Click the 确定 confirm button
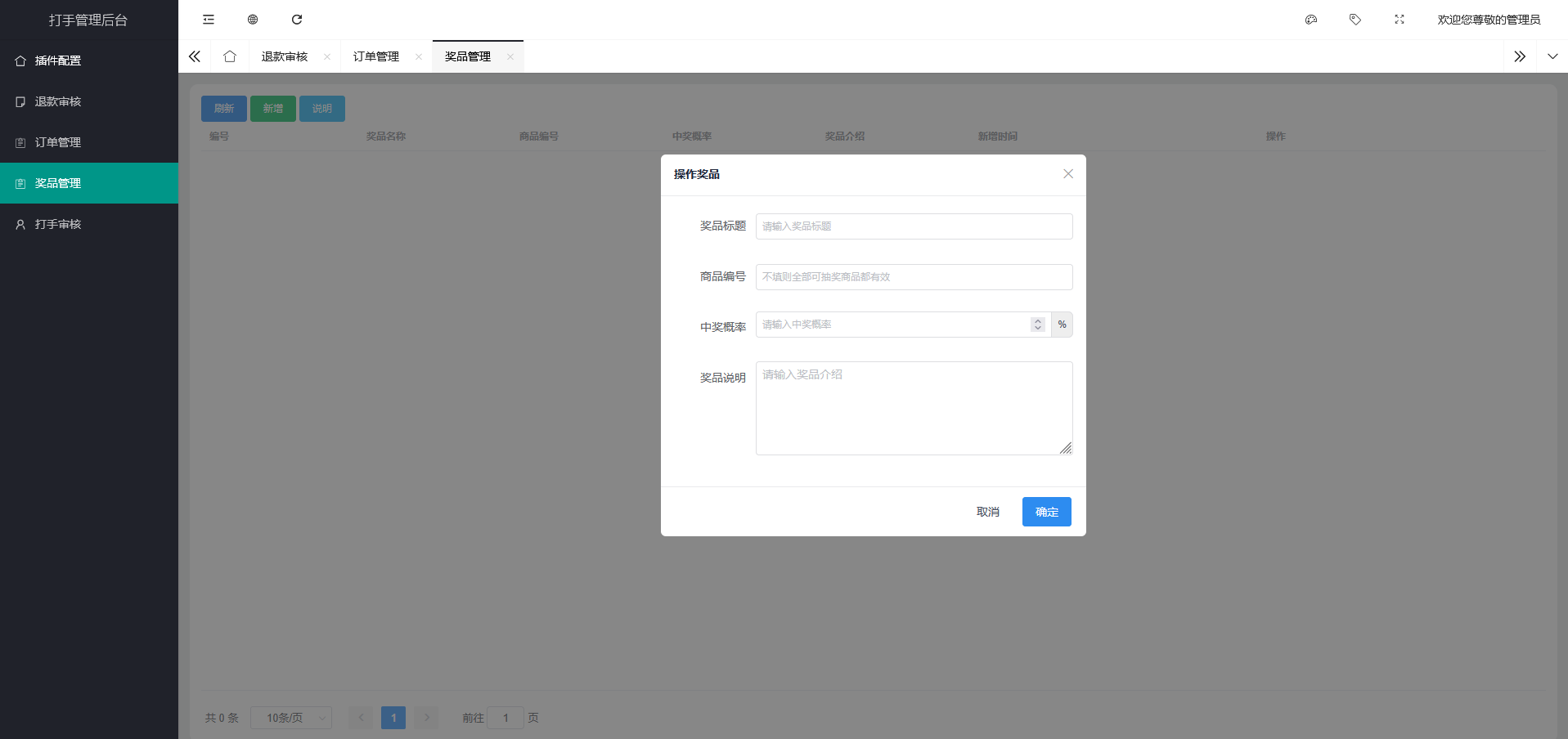 click(1046, 512)
